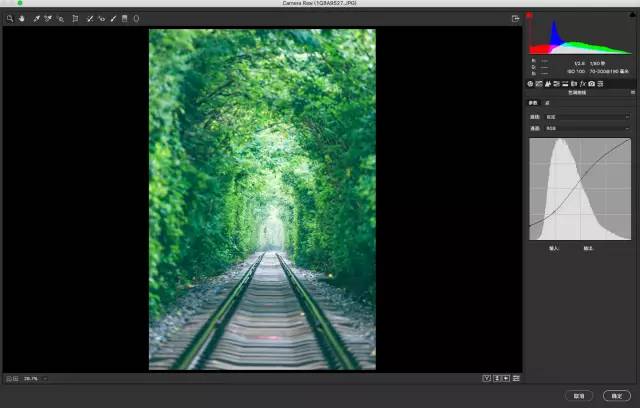Screen dimensions: 640x408
Task: Select the Zoom tool in toolbar
Action: (10, 18)
